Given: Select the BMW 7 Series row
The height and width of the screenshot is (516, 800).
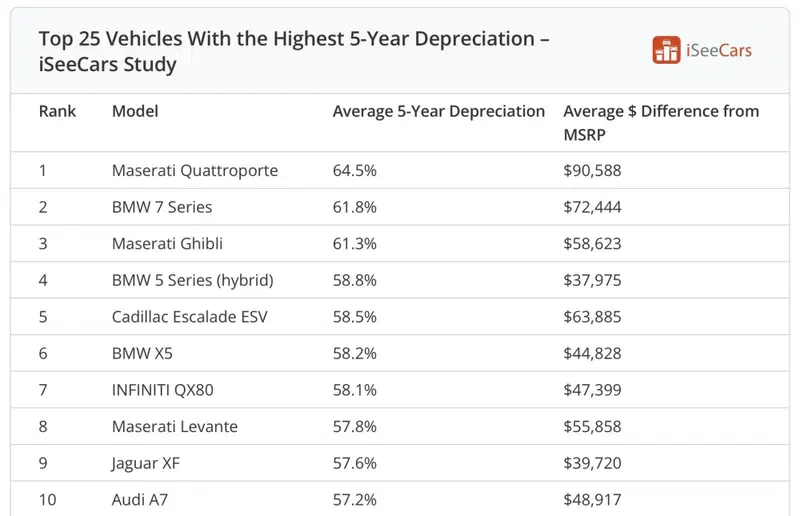Looking at the screenshot, I should [x=400, y=207].
